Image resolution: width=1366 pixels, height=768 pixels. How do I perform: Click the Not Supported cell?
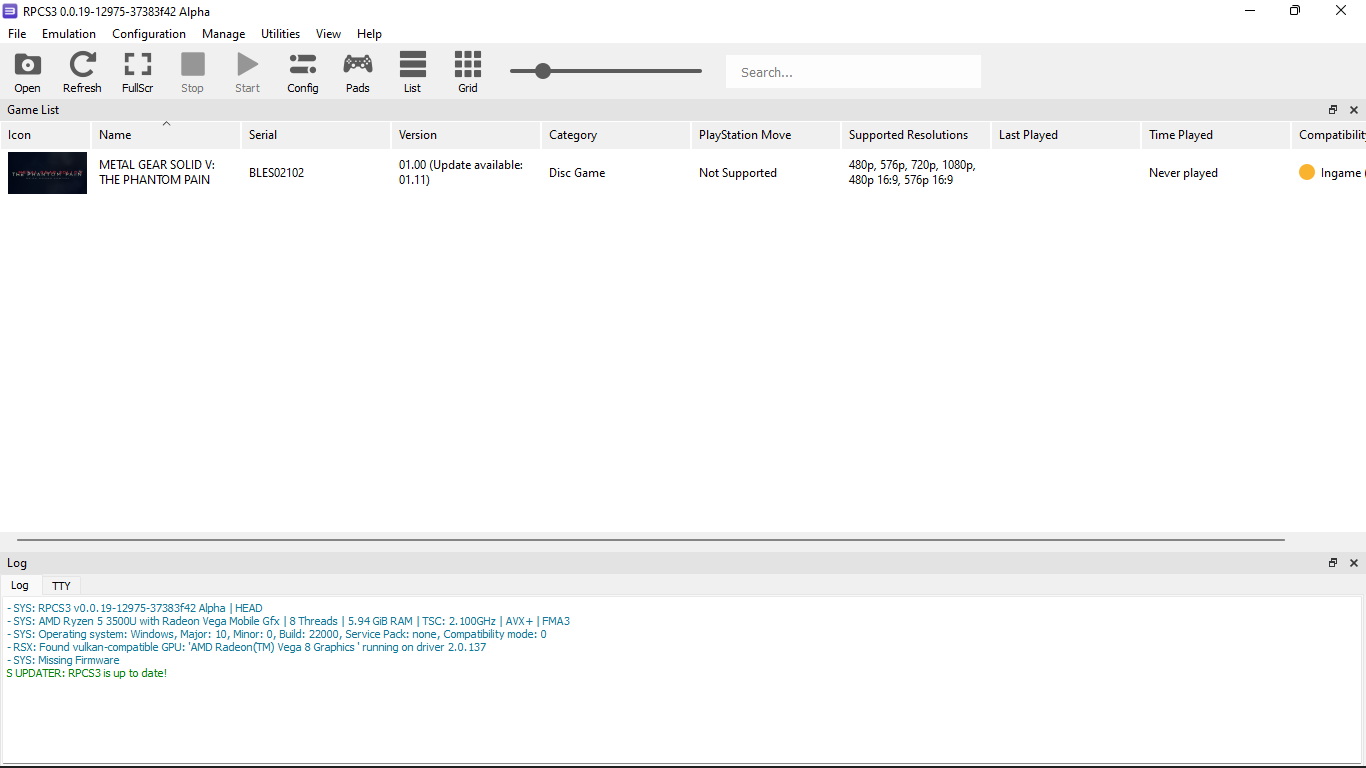pos(766,172)
